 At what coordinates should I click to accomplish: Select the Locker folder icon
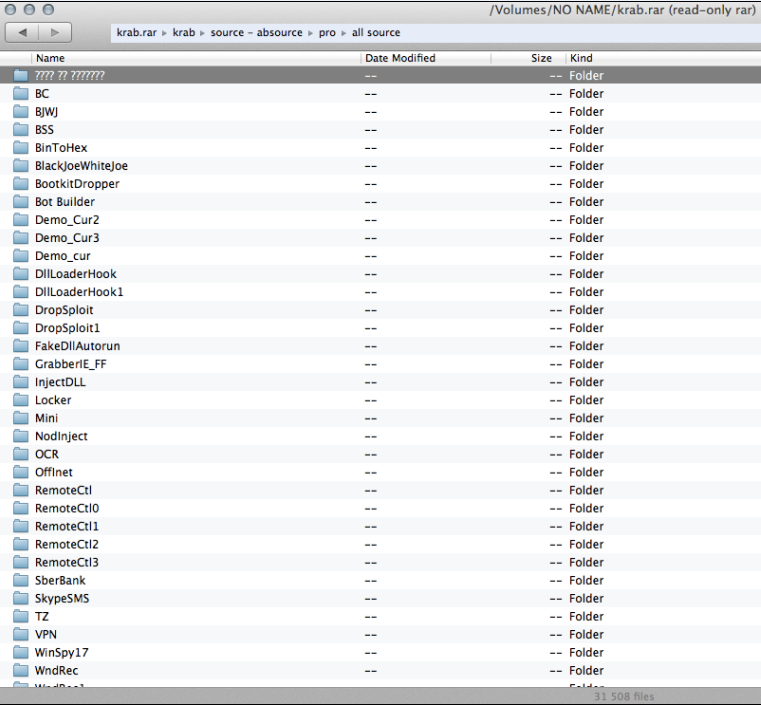coord(20,400)
